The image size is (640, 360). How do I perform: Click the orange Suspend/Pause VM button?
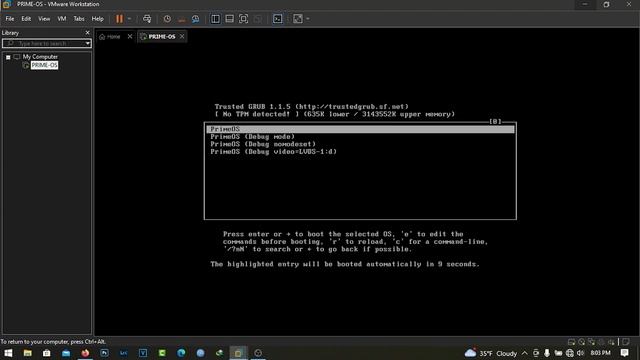119,19
